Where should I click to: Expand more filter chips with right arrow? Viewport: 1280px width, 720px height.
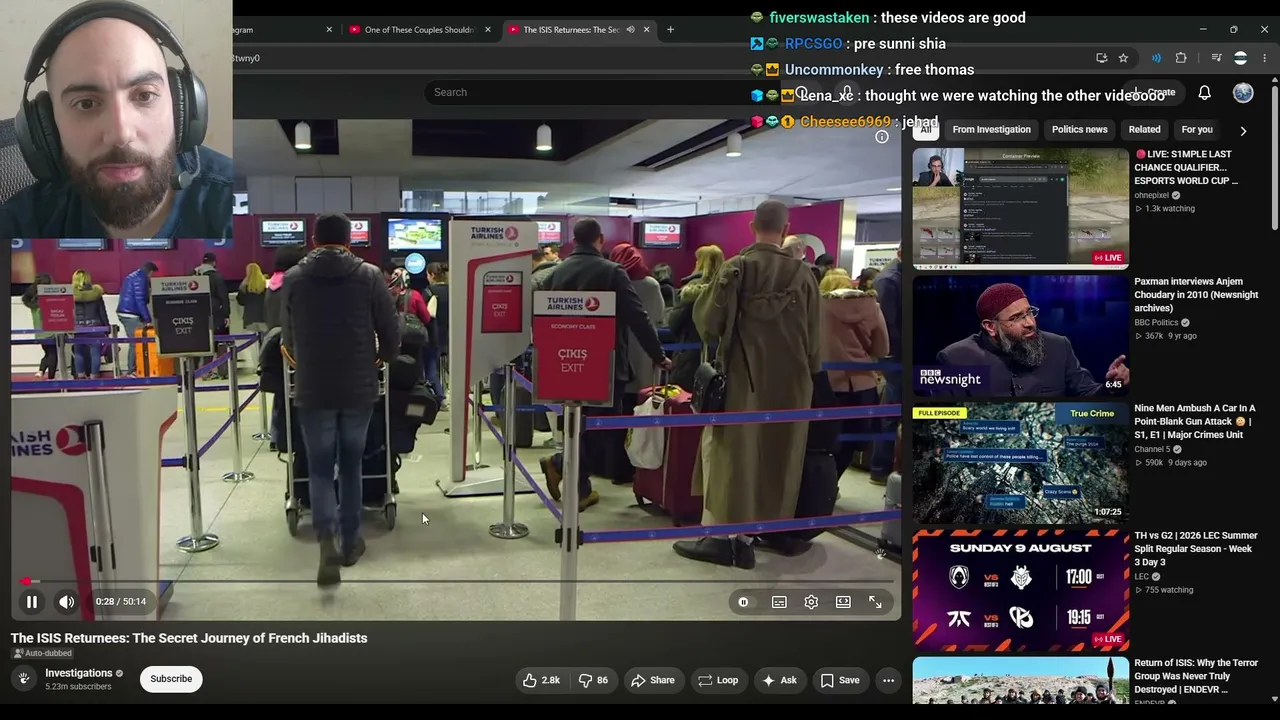1243,130
